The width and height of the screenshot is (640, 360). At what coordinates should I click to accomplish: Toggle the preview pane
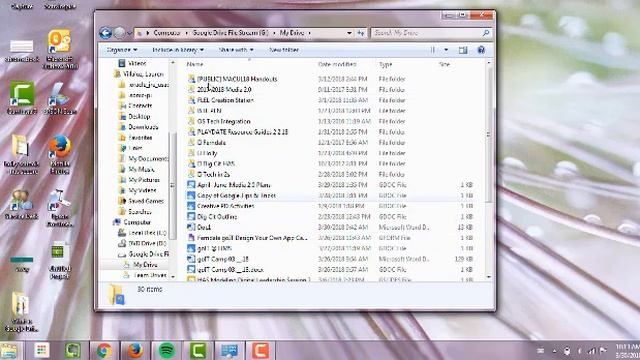pyautogui.click(x=463, y=50)
